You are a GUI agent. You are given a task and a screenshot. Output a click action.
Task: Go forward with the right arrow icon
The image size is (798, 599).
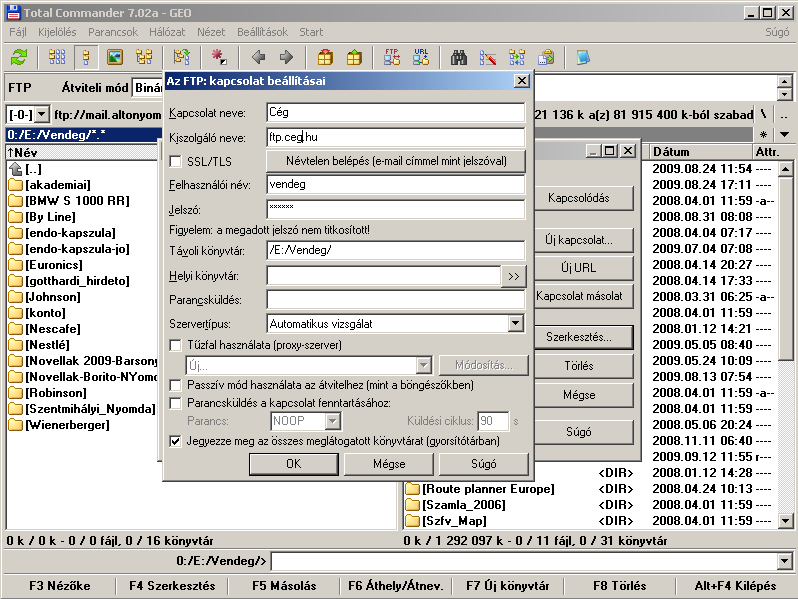pyautogui.click(x=287, y=57)
